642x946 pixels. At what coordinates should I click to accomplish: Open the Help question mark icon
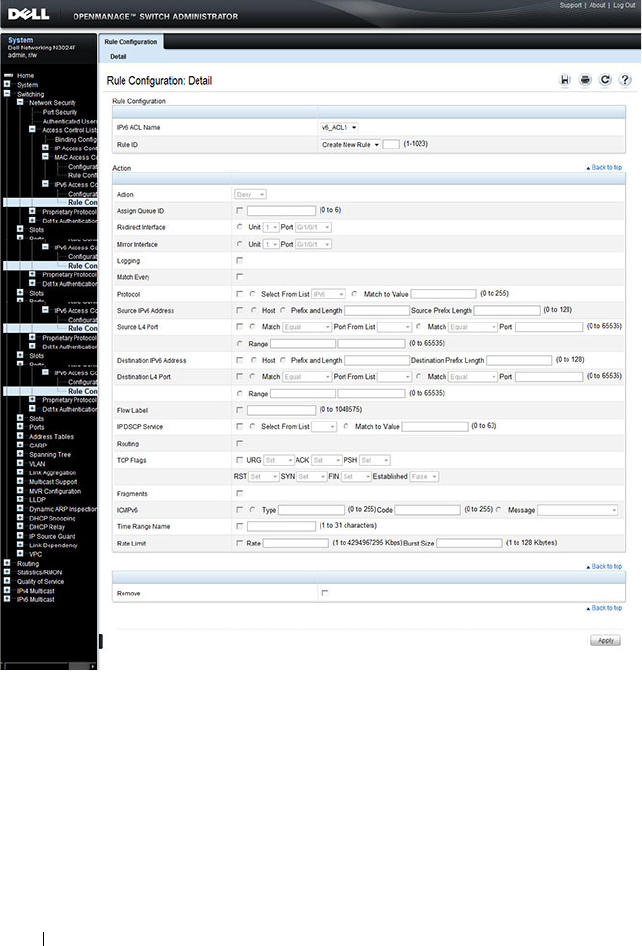[x=625, y=80]
